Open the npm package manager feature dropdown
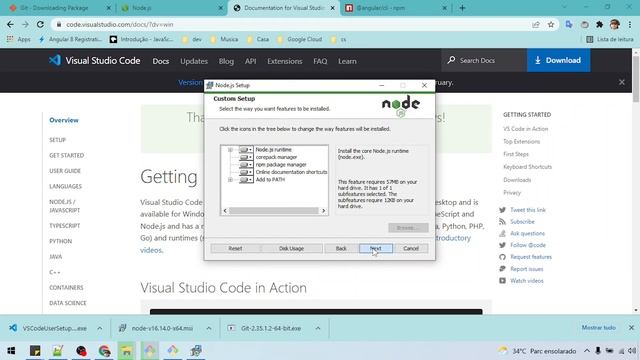The height and width of the screenshot is (360, 640). pyautogui.click(x=246, y=164)
